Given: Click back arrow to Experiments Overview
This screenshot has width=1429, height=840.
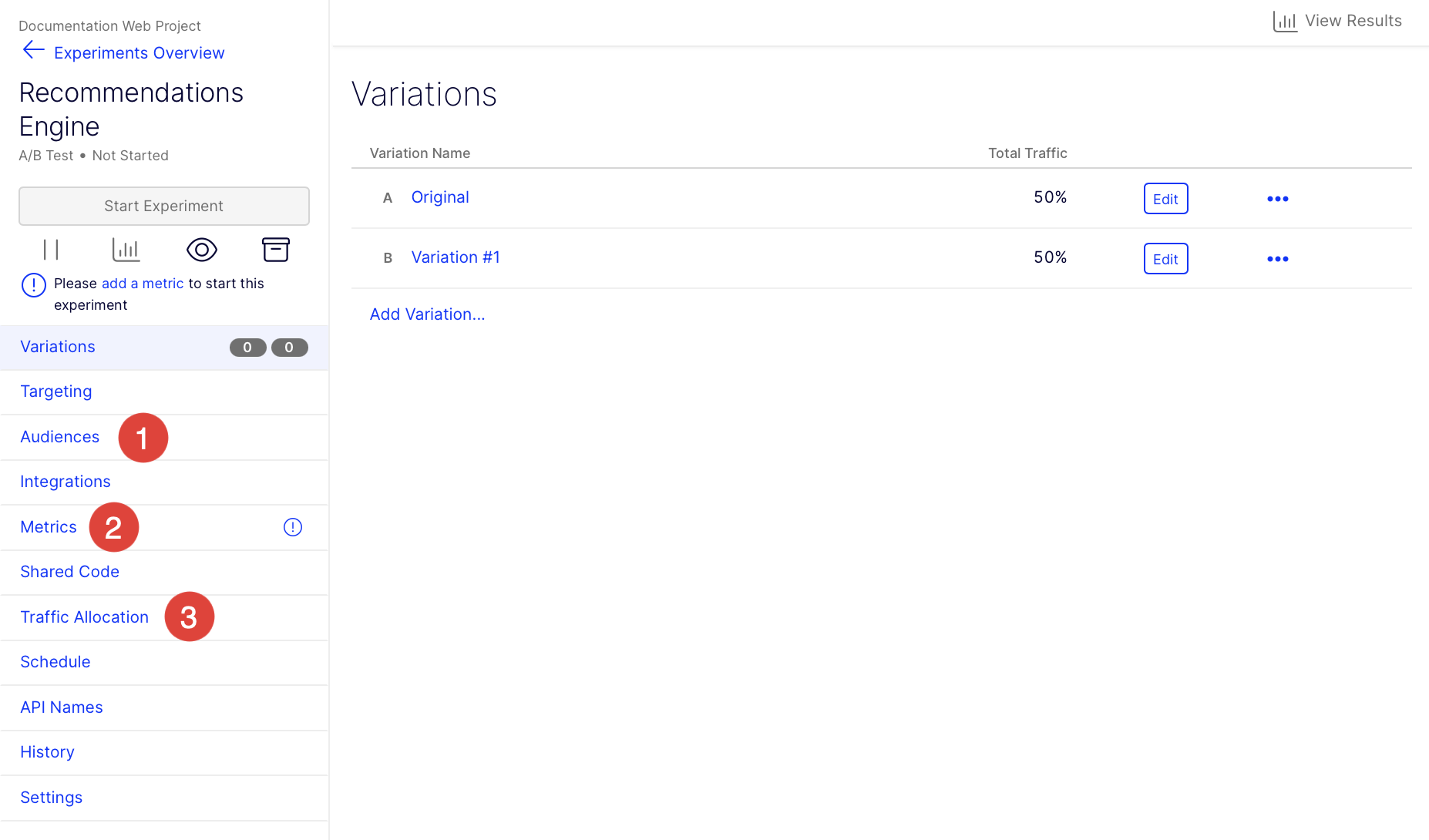Looking at the screenshot, I should pyautogui.click(x=33, y=51).
